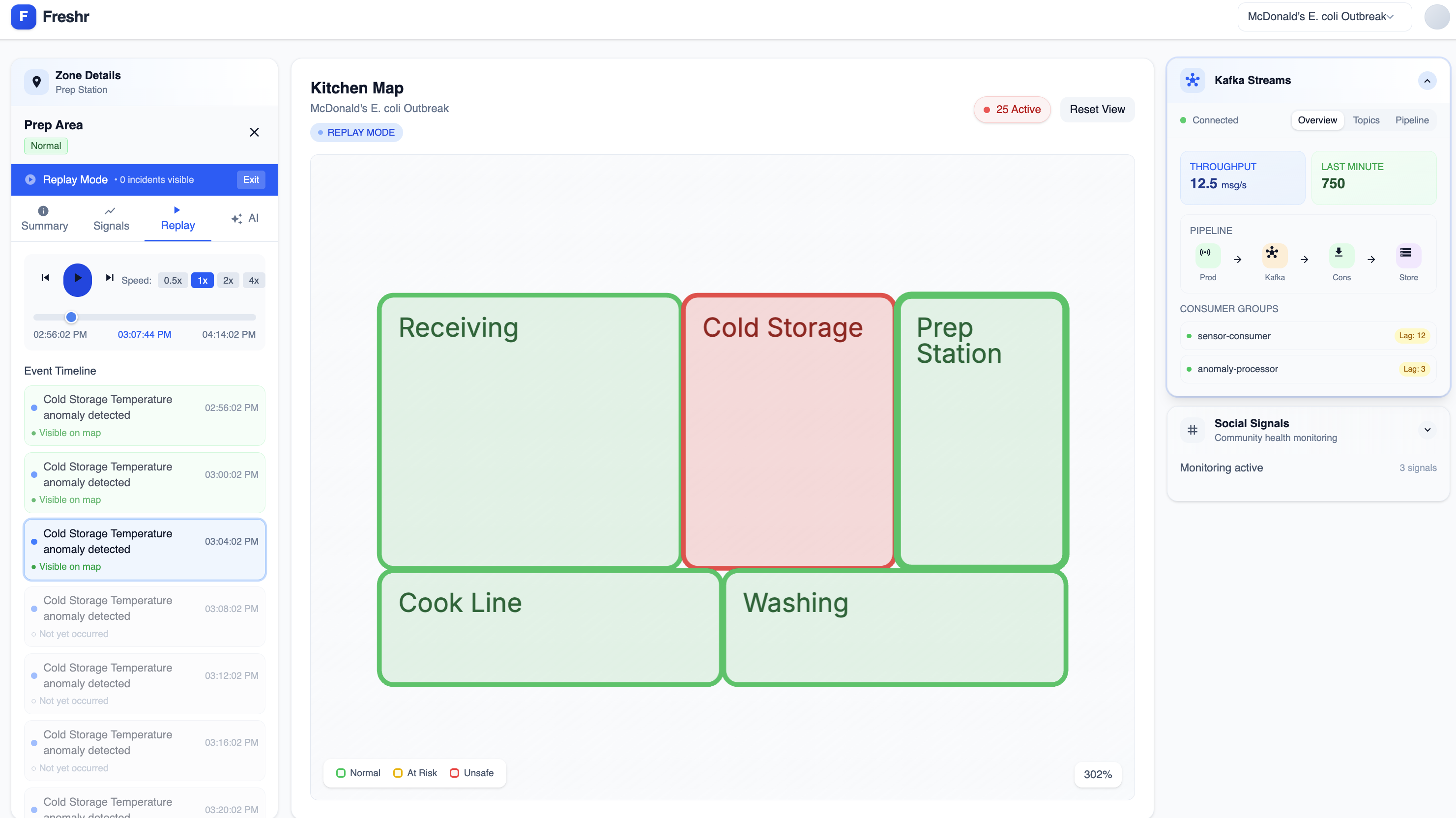Set replay speed to 2x

coord(228,280)
